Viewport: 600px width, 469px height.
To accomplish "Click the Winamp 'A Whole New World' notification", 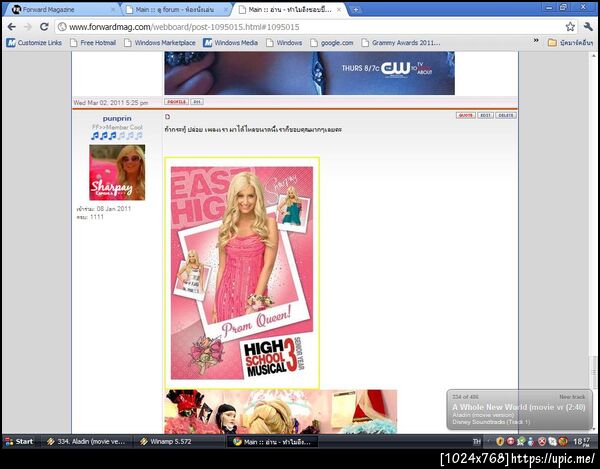I will coord(519,410).
